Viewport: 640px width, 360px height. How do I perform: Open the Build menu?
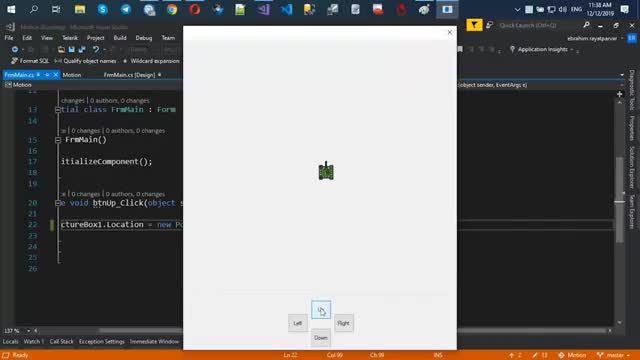point(120,38)
